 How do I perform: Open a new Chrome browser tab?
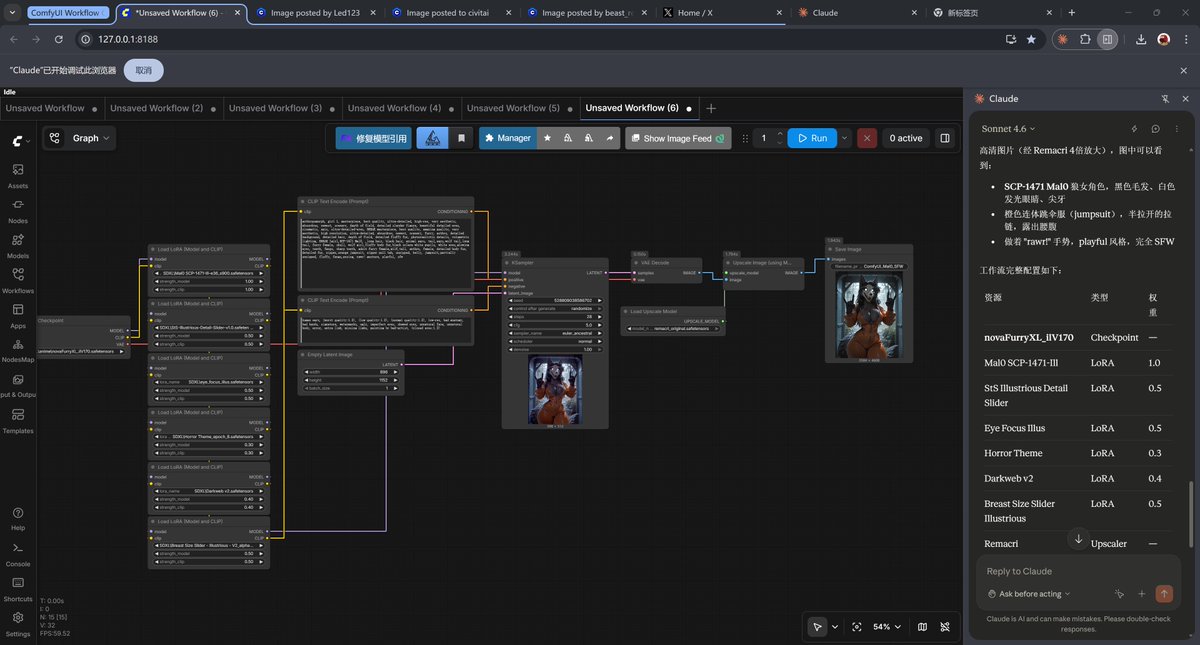pos(1071,13)
